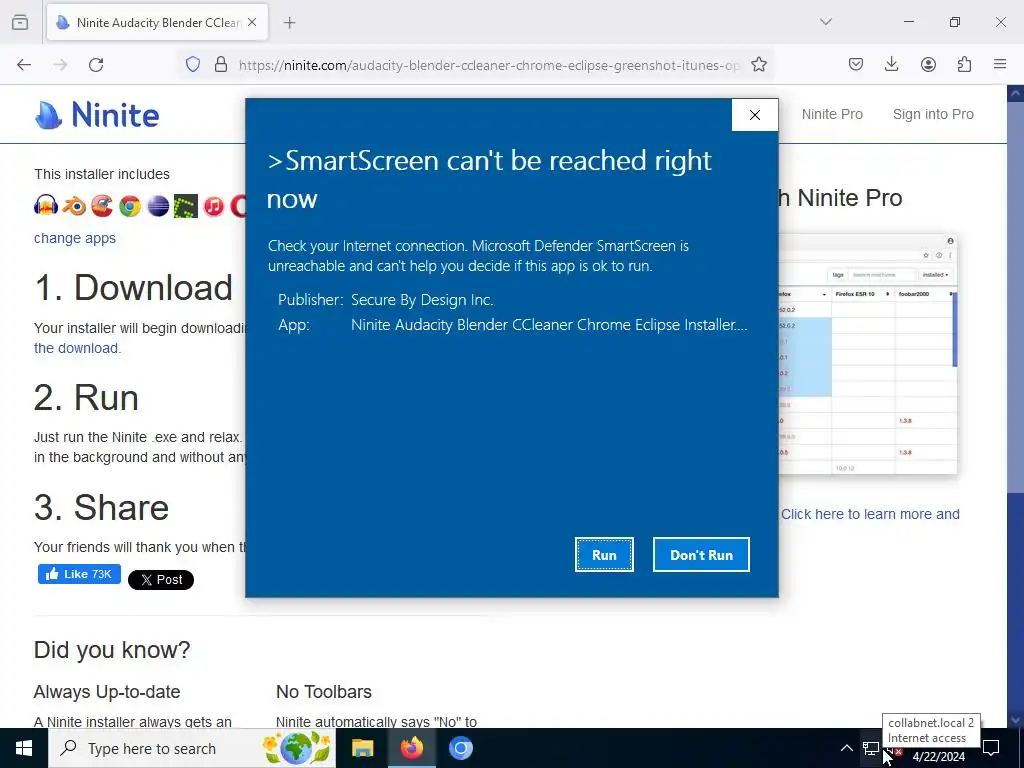
Task: Click the download retry link
Action: [78, 348]
